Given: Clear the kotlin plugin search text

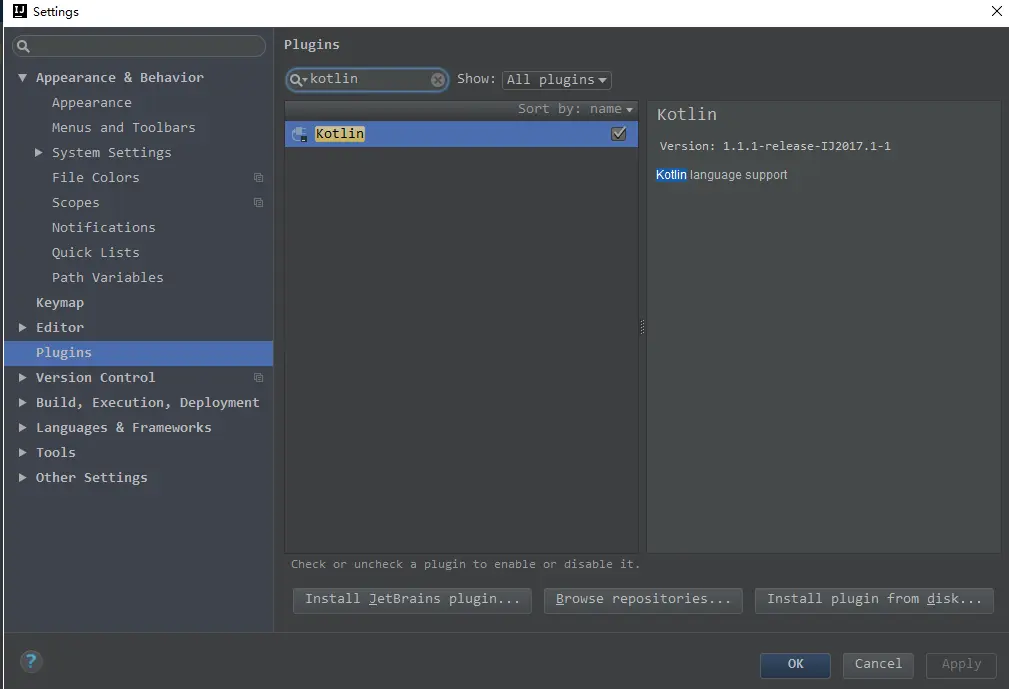Looking at the screenshot, I should coord(438,80).
